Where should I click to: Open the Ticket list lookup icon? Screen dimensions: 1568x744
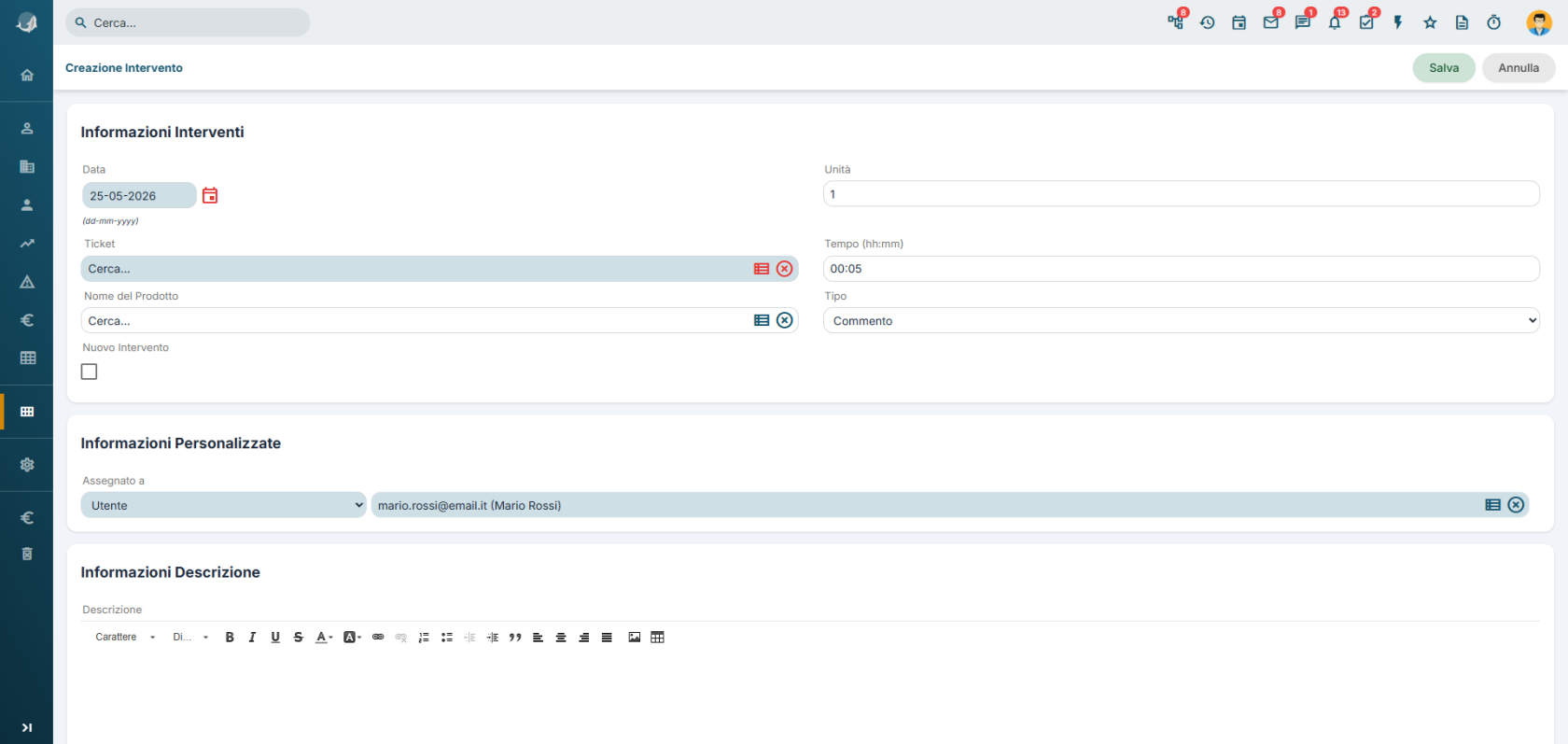click(762, 269)
